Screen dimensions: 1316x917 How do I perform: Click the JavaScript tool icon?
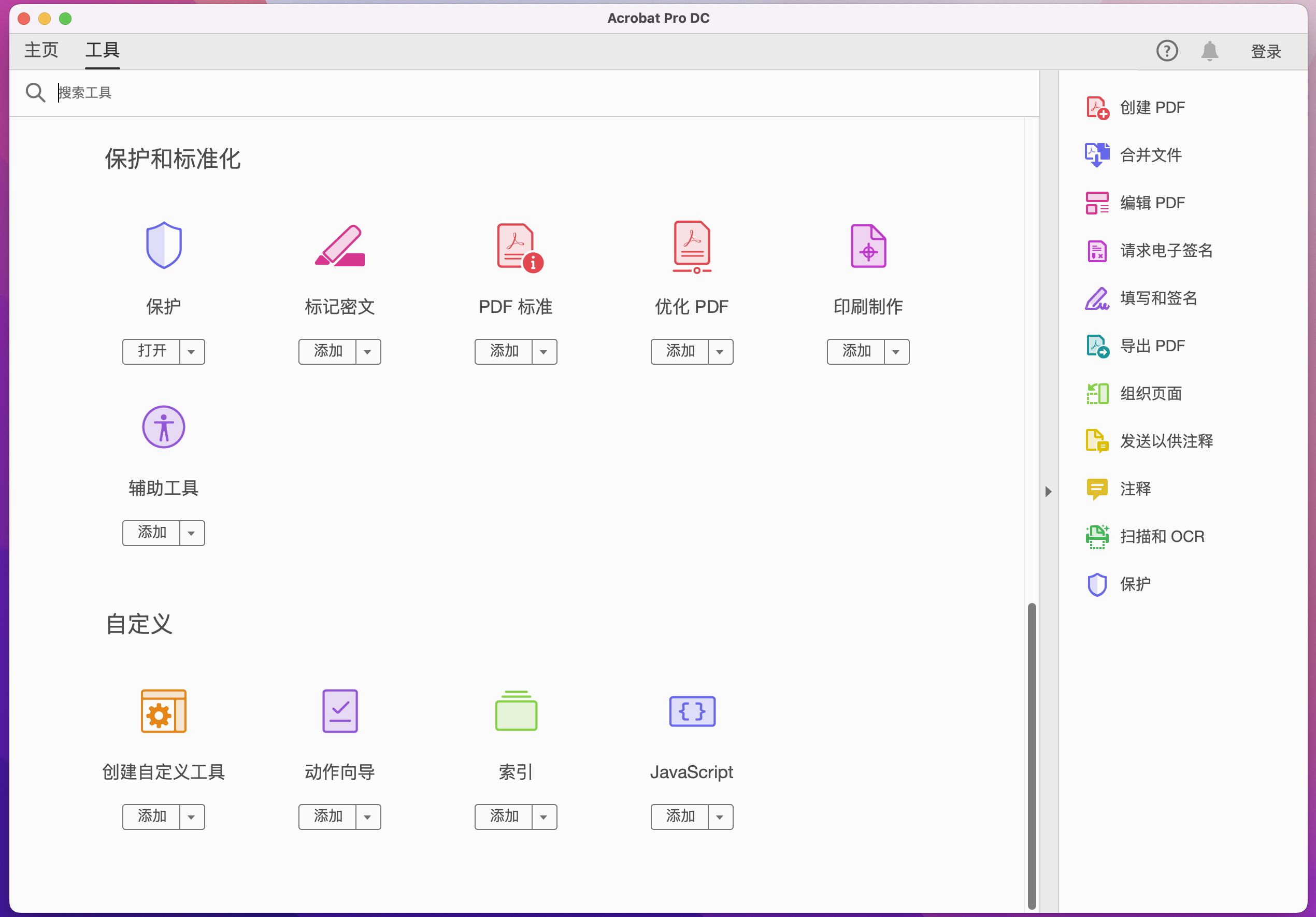click(x=692, y=711)
